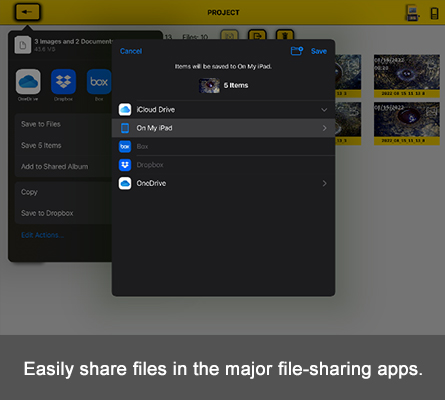This screenshot has height=400, width=445.
Task: Collapse the iCloud Drive chevron
Action: tap(324, 110)
